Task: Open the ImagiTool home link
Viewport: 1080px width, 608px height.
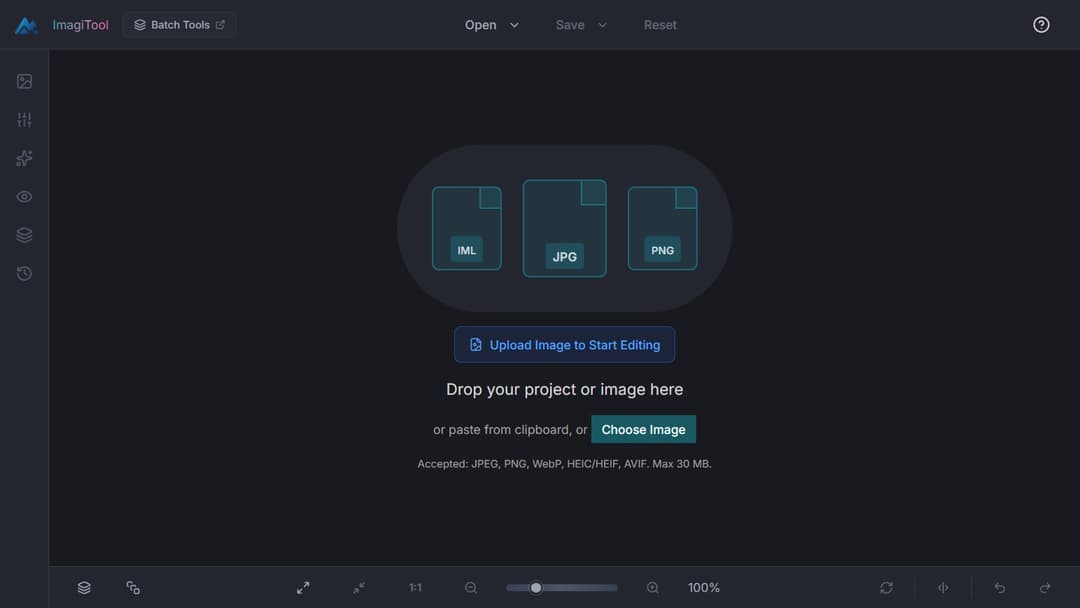Action: 80,25
